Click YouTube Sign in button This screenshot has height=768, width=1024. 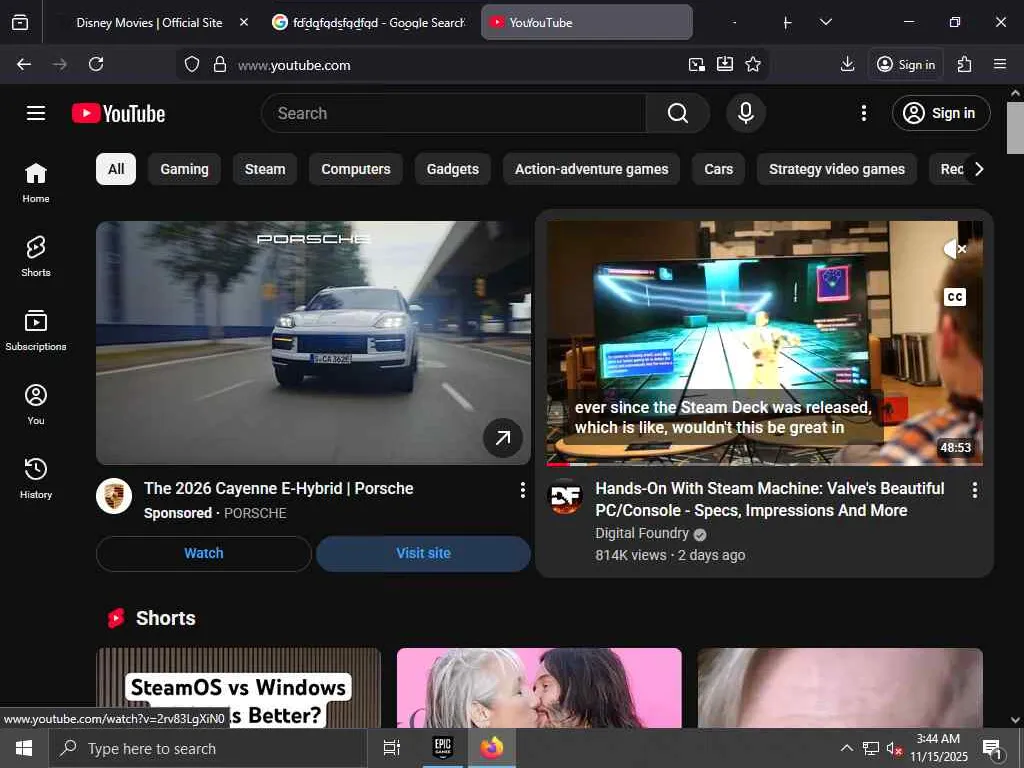[x=941, y=113]
